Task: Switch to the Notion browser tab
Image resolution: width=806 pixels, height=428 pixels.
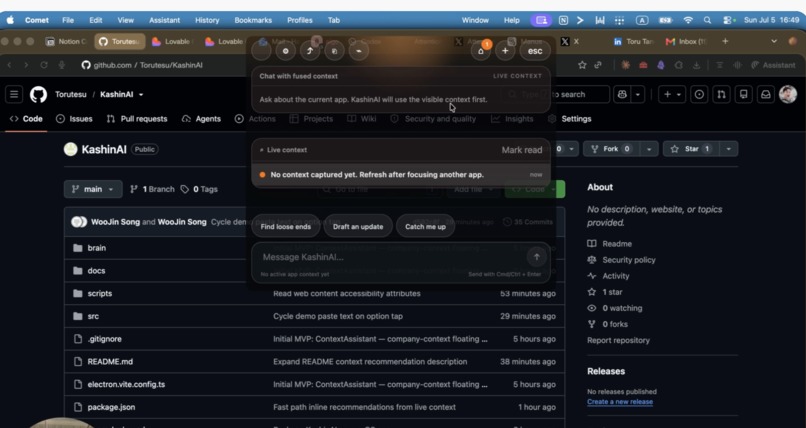Action: tap(66, 41)
